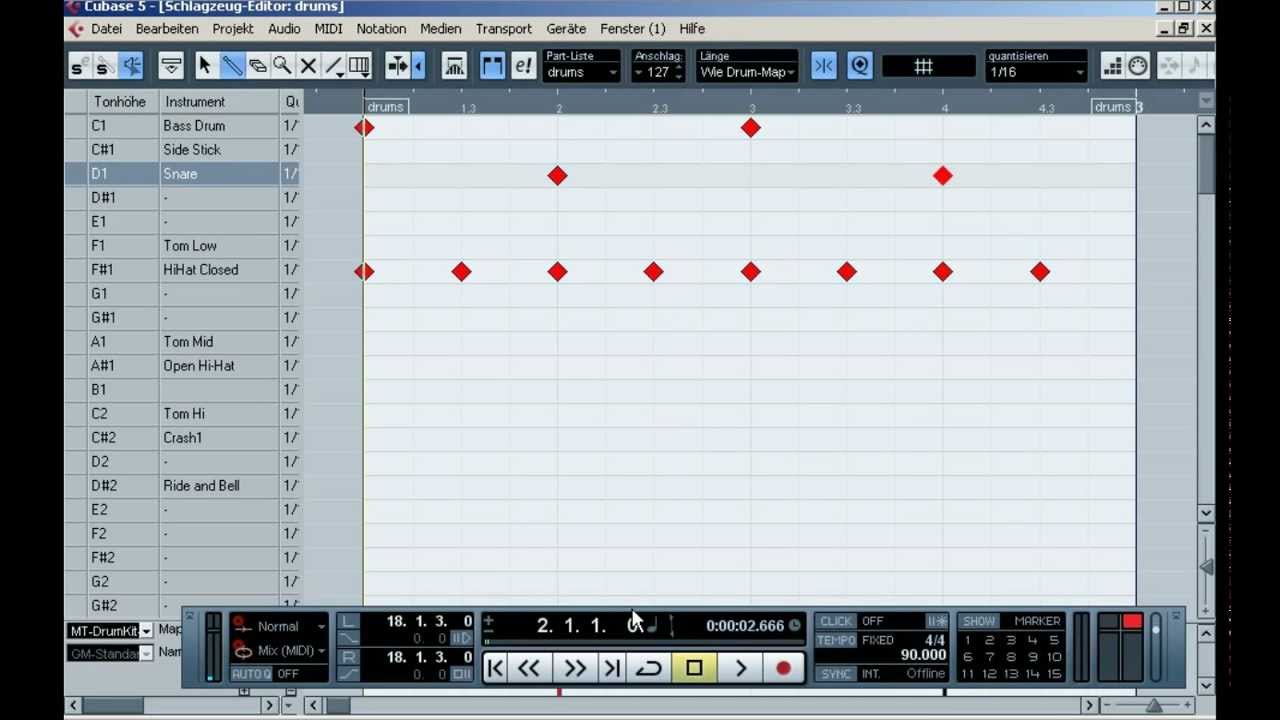Open the Geräte menu

click(x=566, y=29)
